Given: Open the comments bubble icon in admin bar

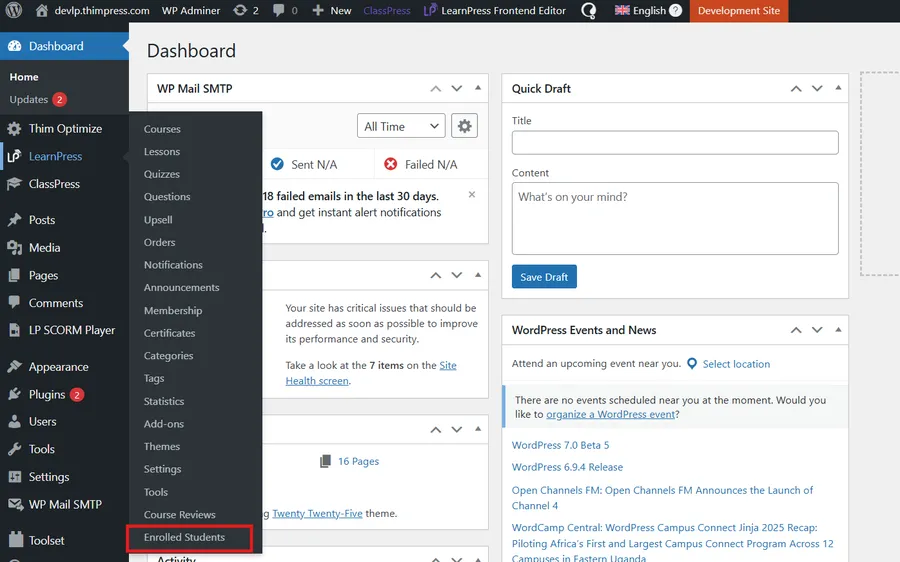Looking at the screenshot, I should pyautogui.click(x=278, y=10).
